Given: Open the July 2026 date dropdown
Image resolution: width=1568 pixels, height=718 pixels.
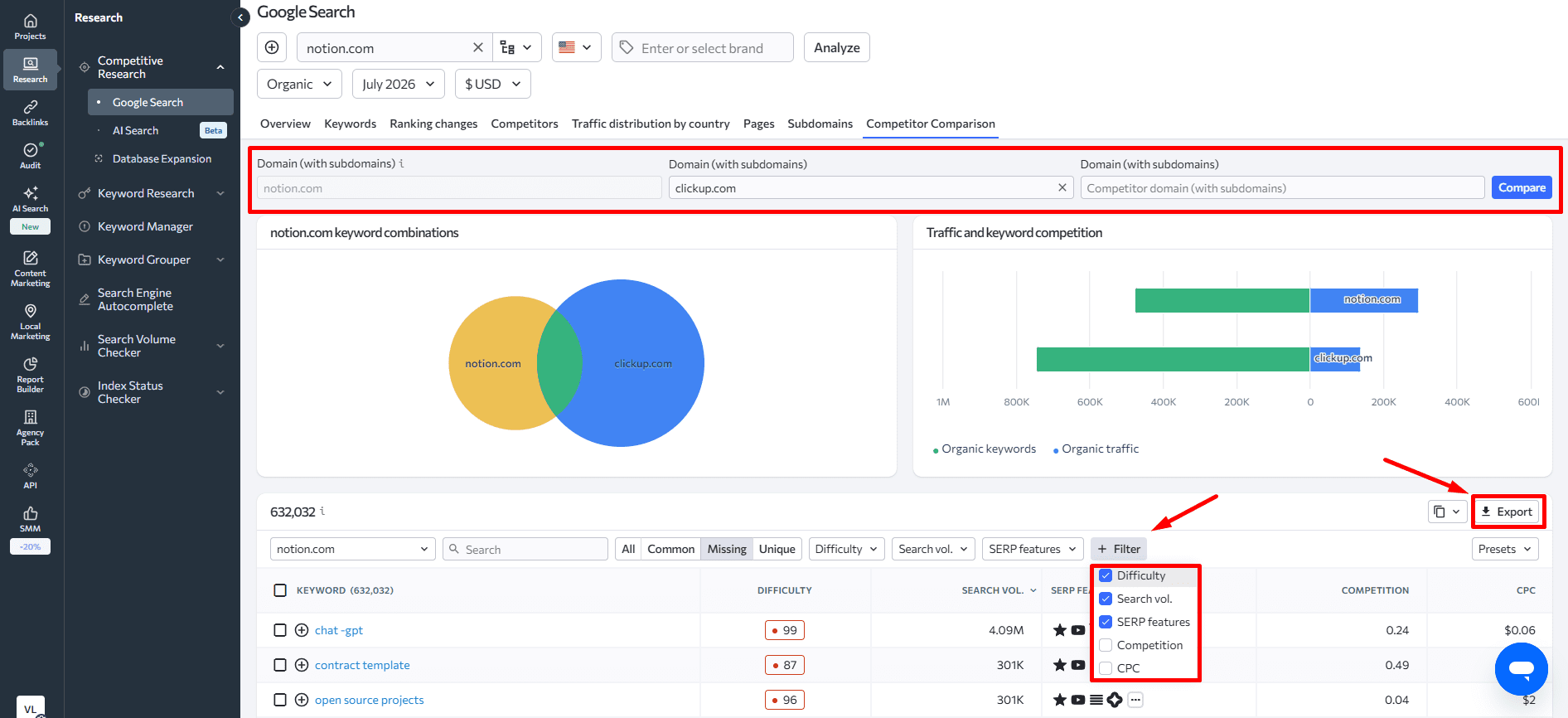Looking at the screenshot, I should (399, 84).
